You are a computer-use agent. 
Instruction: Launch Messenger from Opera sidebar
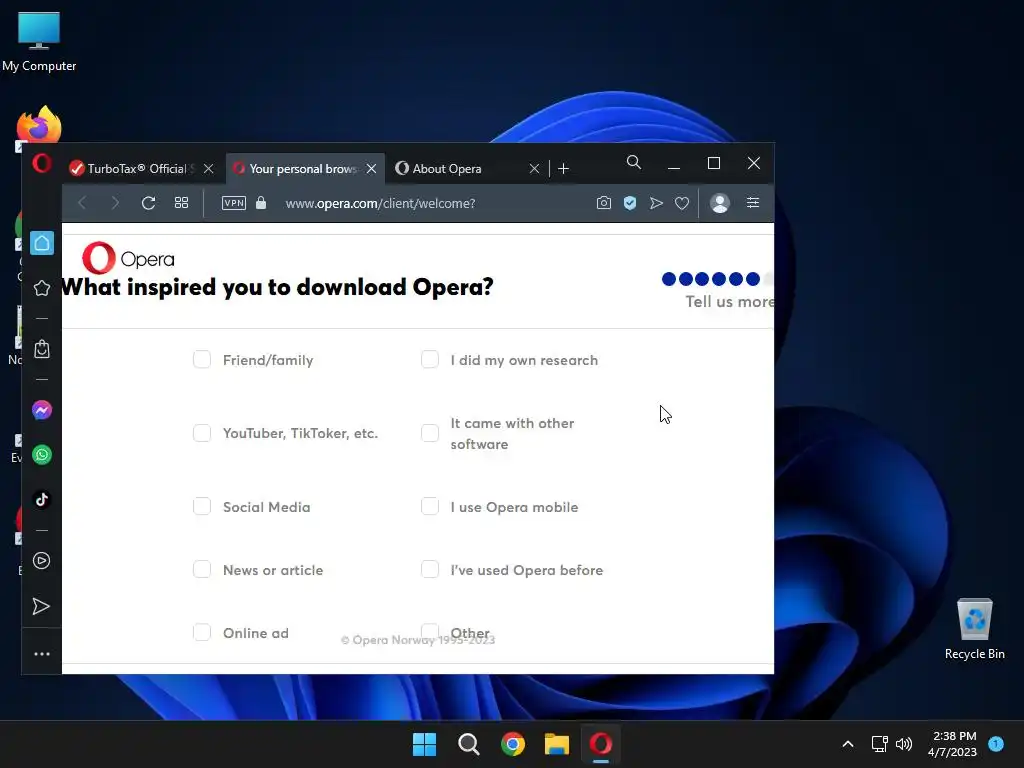pyautogui.click(x=42, y=410)
